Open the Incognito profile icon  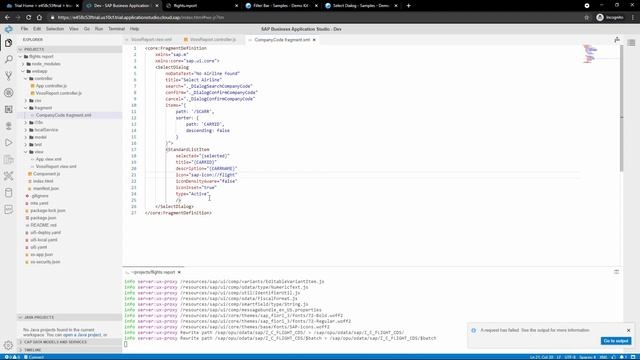click(610, 18)
